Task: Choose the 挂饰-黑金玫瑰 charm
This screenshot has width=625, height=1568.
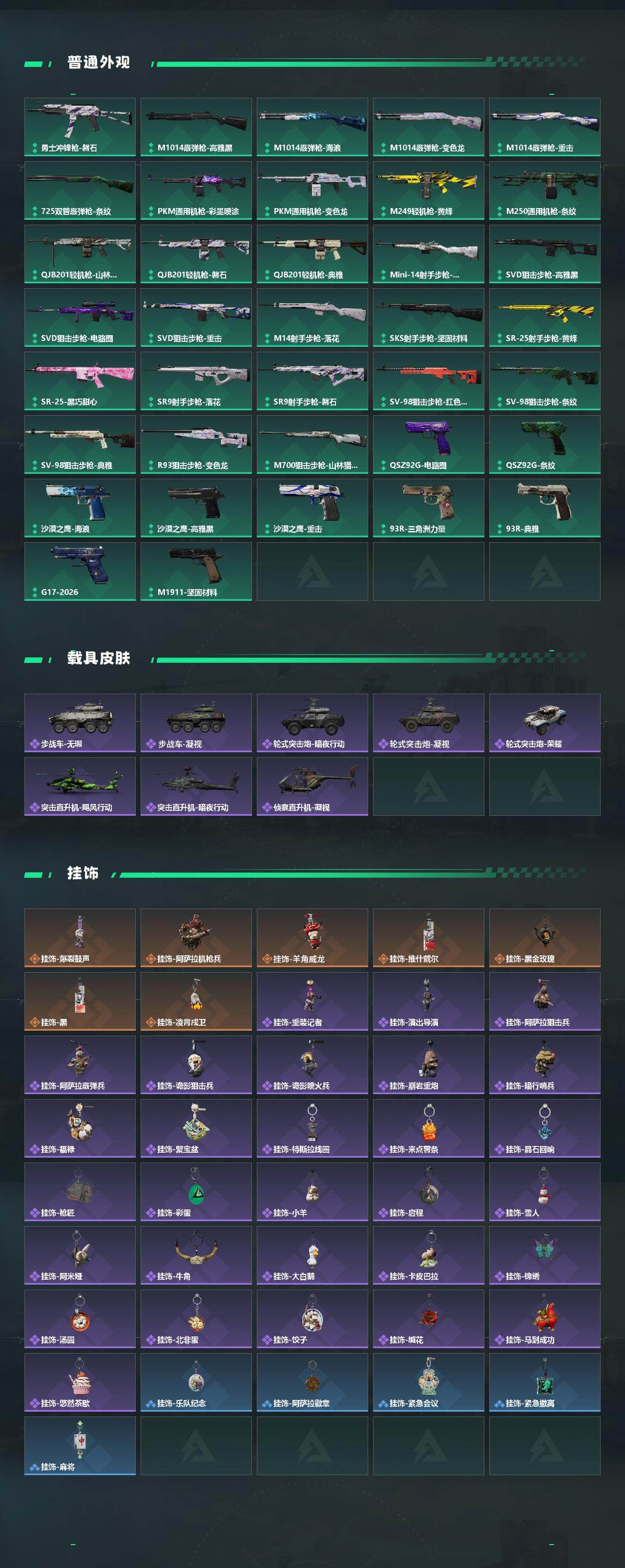Action: tap(544, 937)
